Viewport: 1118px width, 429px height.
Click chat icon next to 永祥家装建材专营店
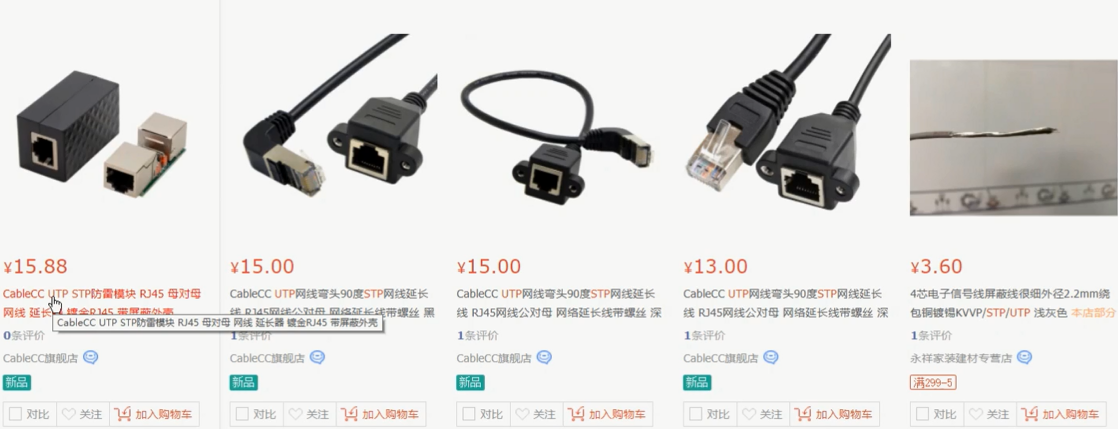point(1025,358)
